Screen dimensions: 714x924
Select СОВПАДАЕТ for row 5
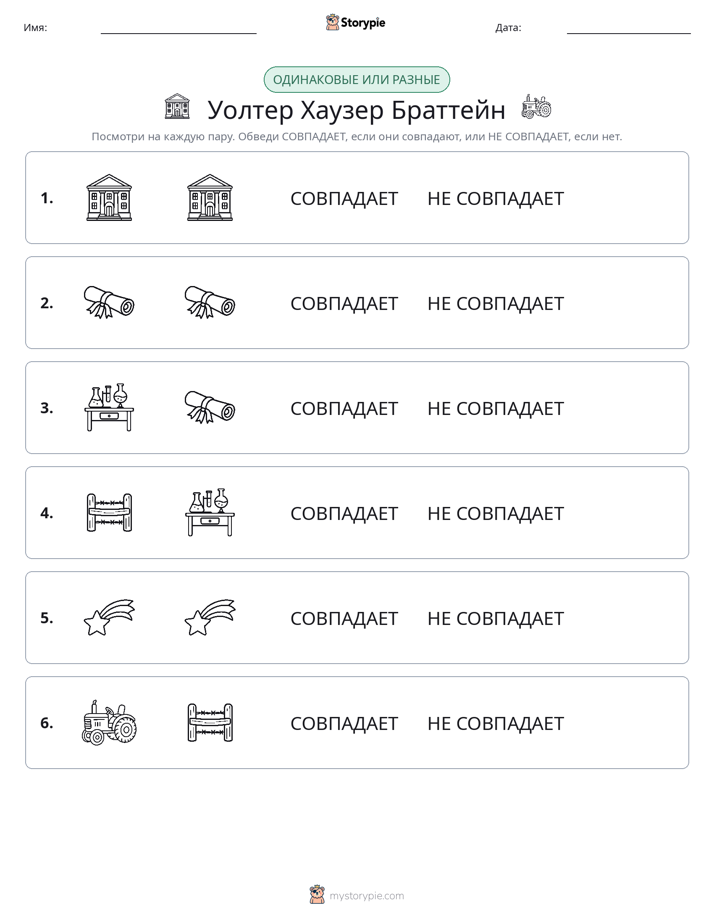tap(344, 618)
